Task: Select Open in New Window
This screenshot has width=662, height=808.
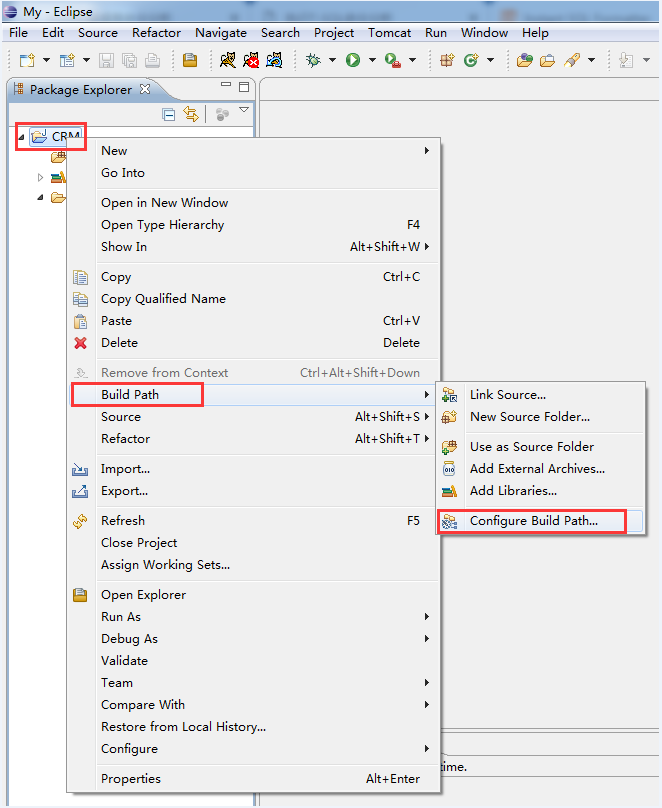Action: point(254,203)
